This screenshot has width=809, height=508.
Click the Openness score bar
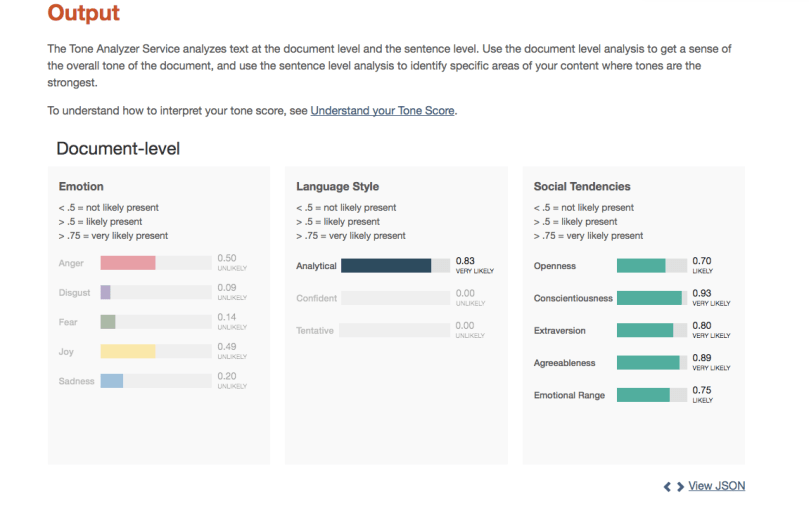[641, 266]
